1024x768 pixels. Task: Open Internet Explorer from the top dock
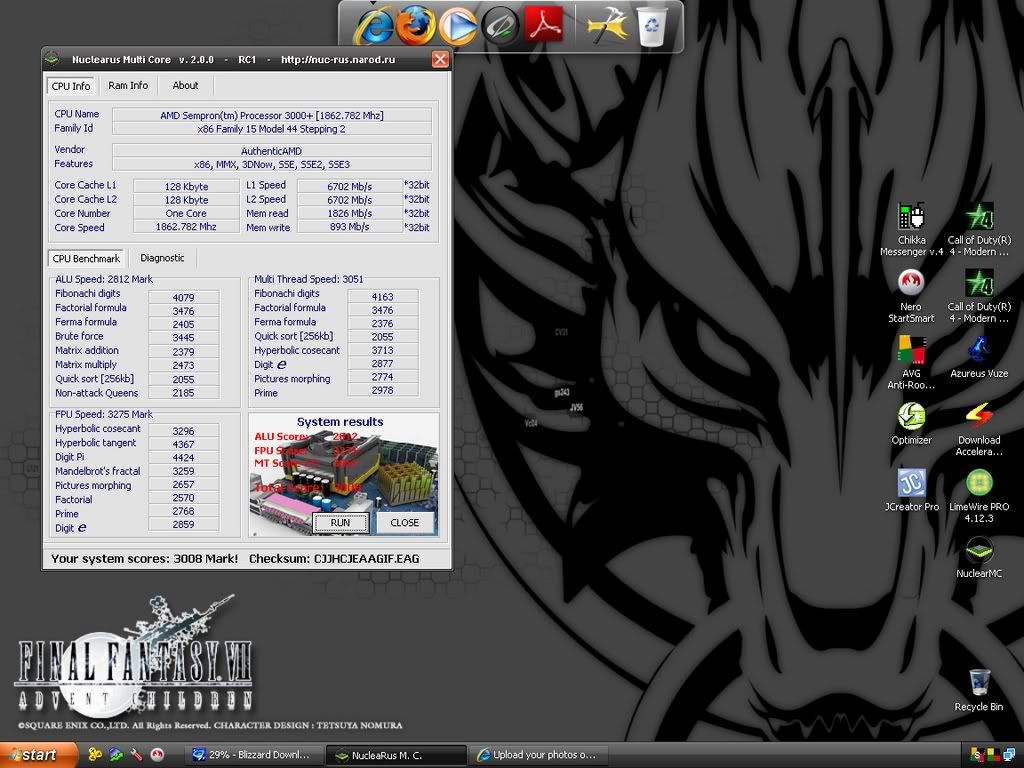373,26
